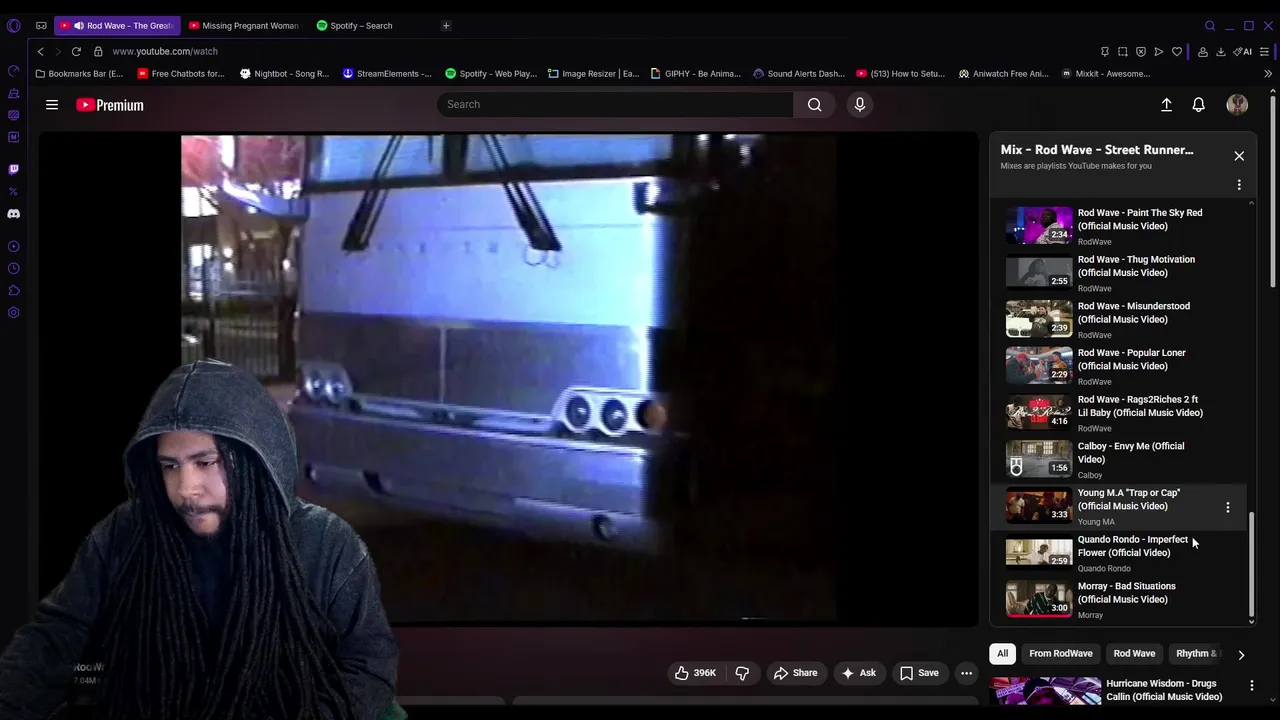The width and height of the screenshot is (1280, 720).
Task: Open options for Hurricane Wisdom video
Action: [x=1251, y=686]
